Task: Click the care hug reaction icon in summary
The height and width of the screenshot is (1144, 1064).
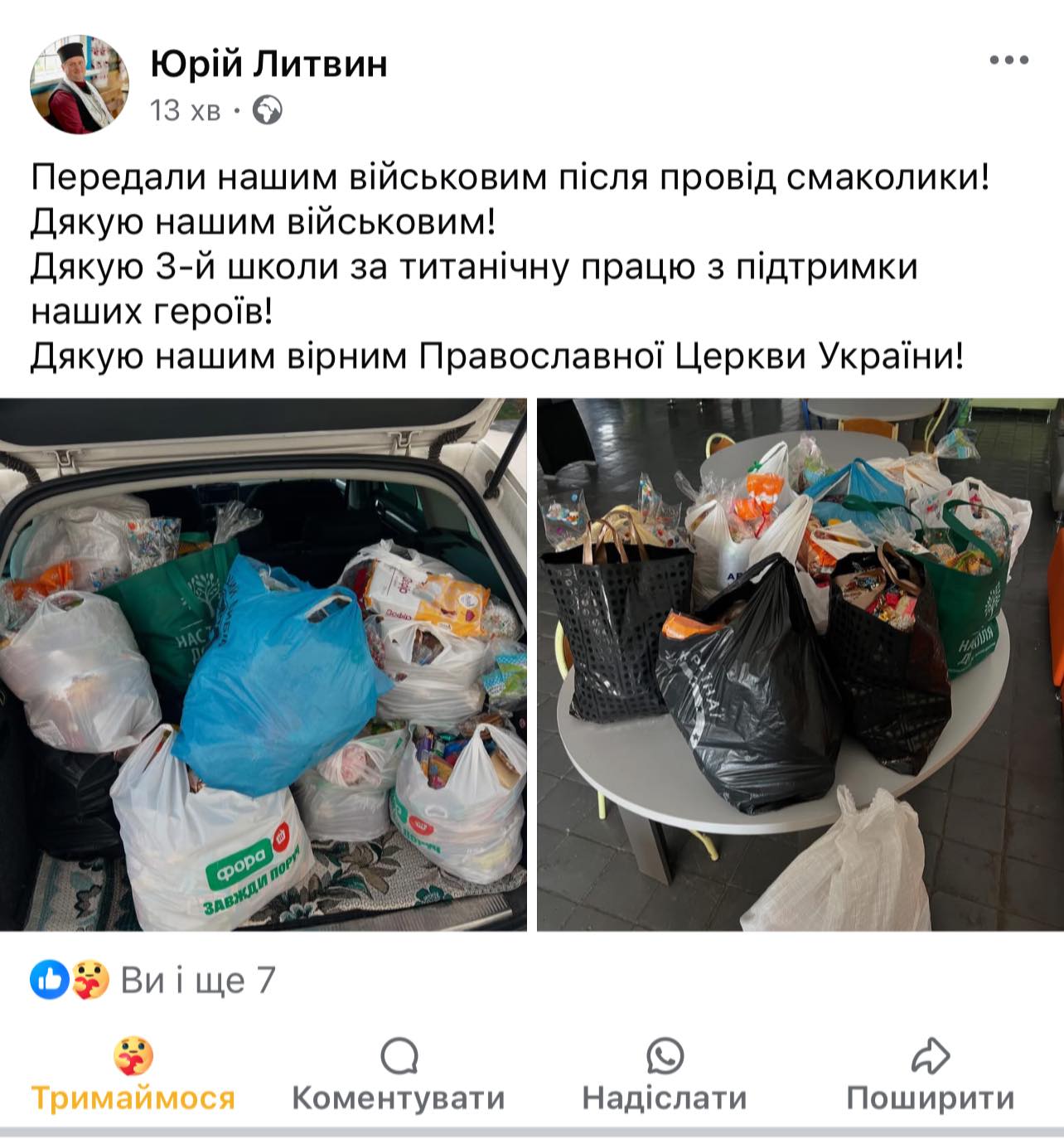Action: coord(90,980)
